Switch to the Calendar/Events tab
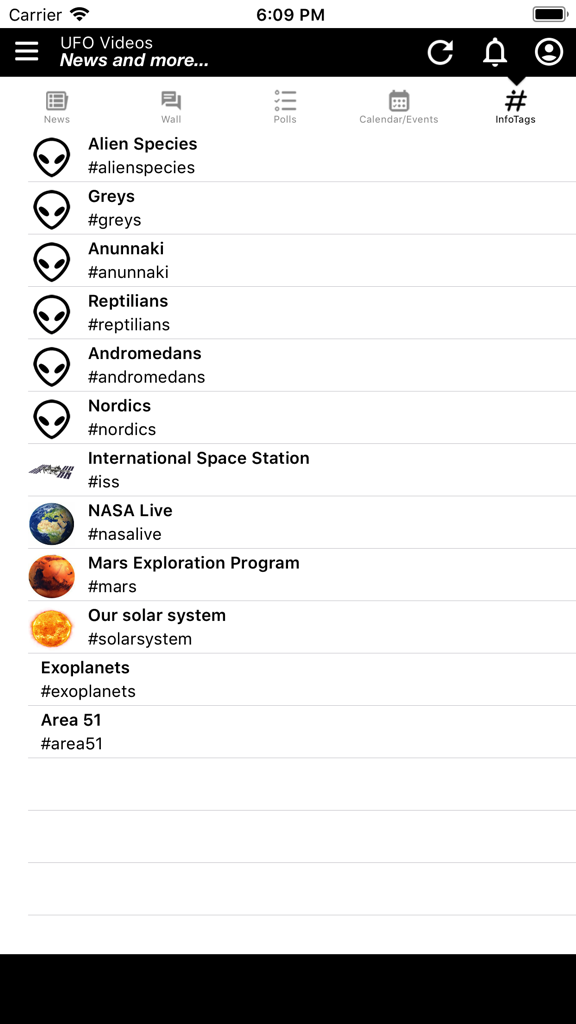Screen dimensions: 576x1024 coord(399,104)
